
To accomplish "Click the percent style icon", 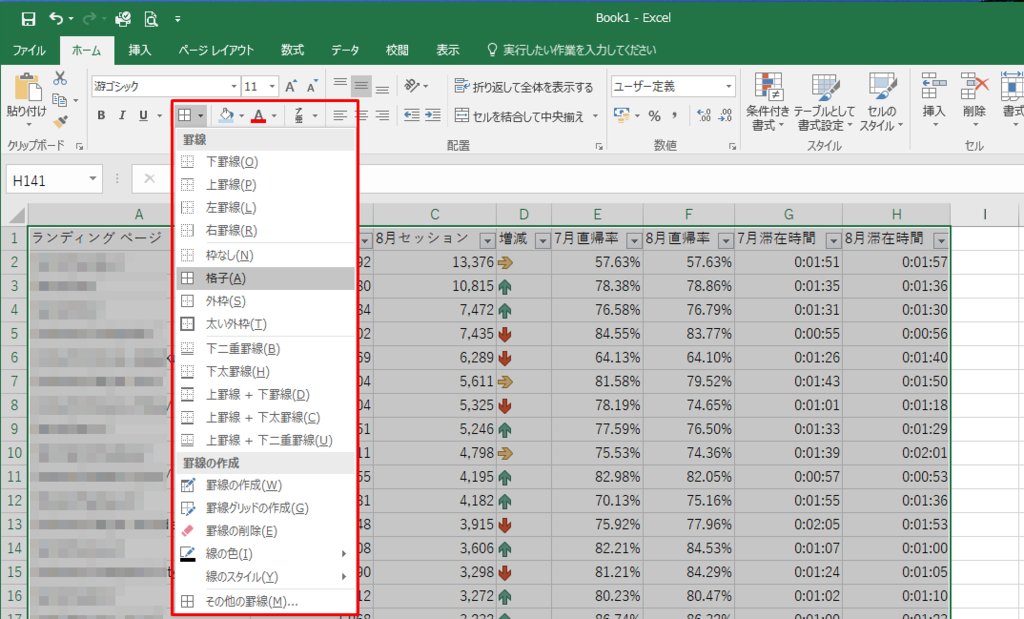I will click(x=654, y=116).
